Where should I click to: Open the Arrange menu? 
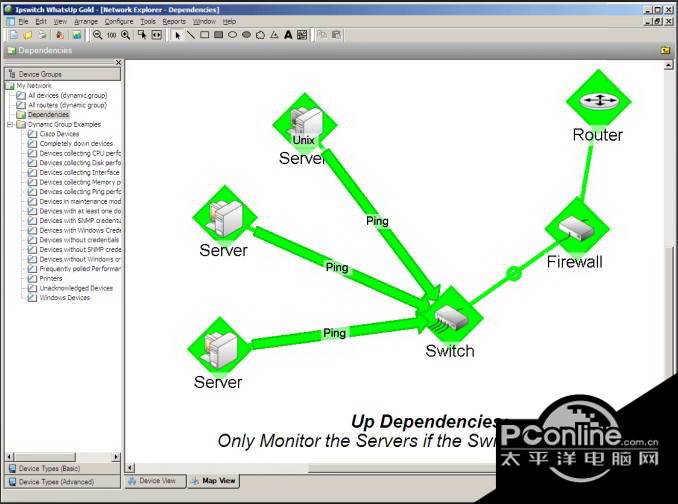(x=86, y=21)
